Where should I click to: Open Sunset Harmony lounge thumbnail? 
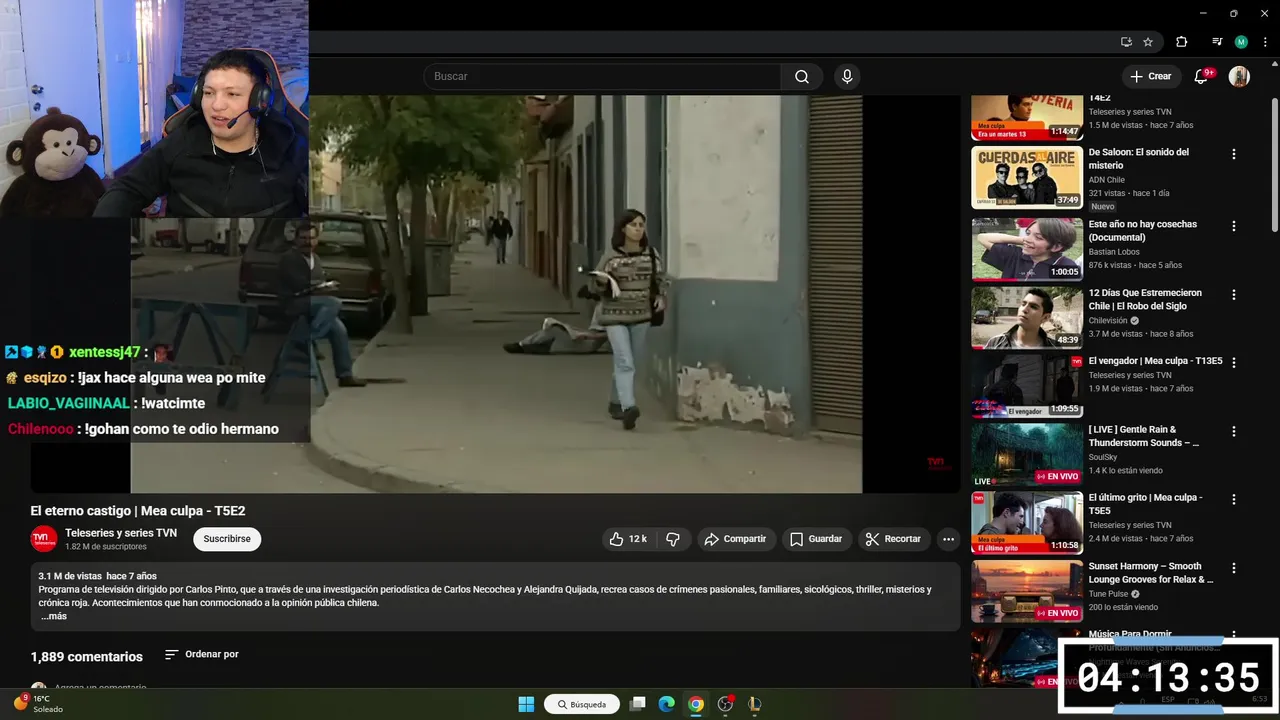coord(1027,591)
